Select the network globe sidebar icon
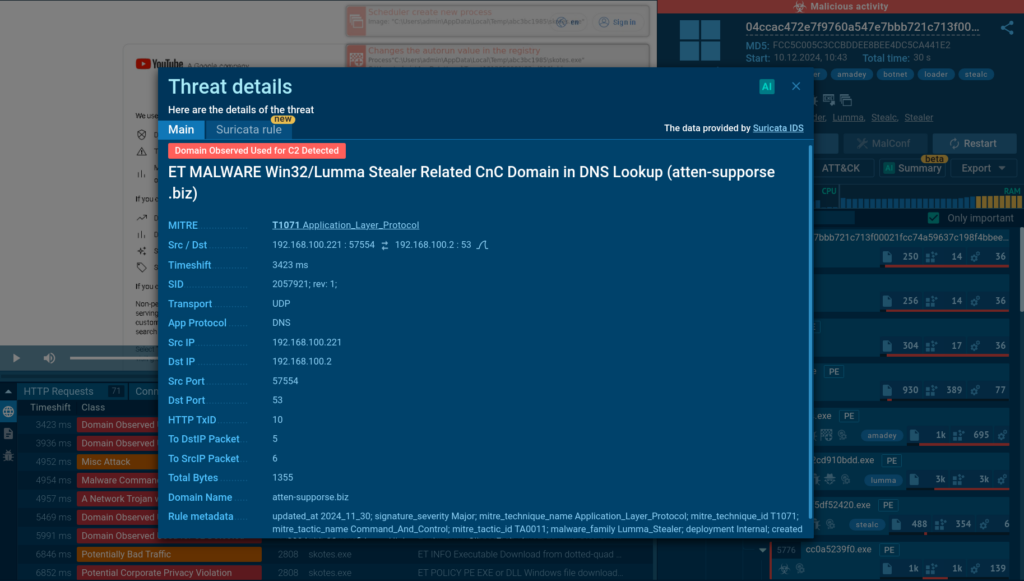 click(x=8, y=412)
